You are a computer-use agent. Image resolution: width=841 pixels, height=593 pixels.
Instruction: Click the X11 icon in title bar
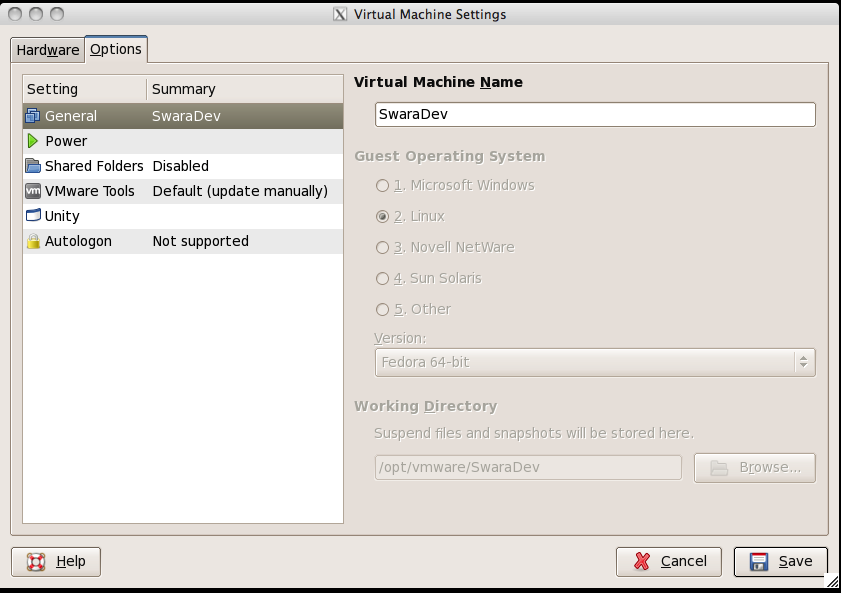pyautogui.click(x=340, y=14)
